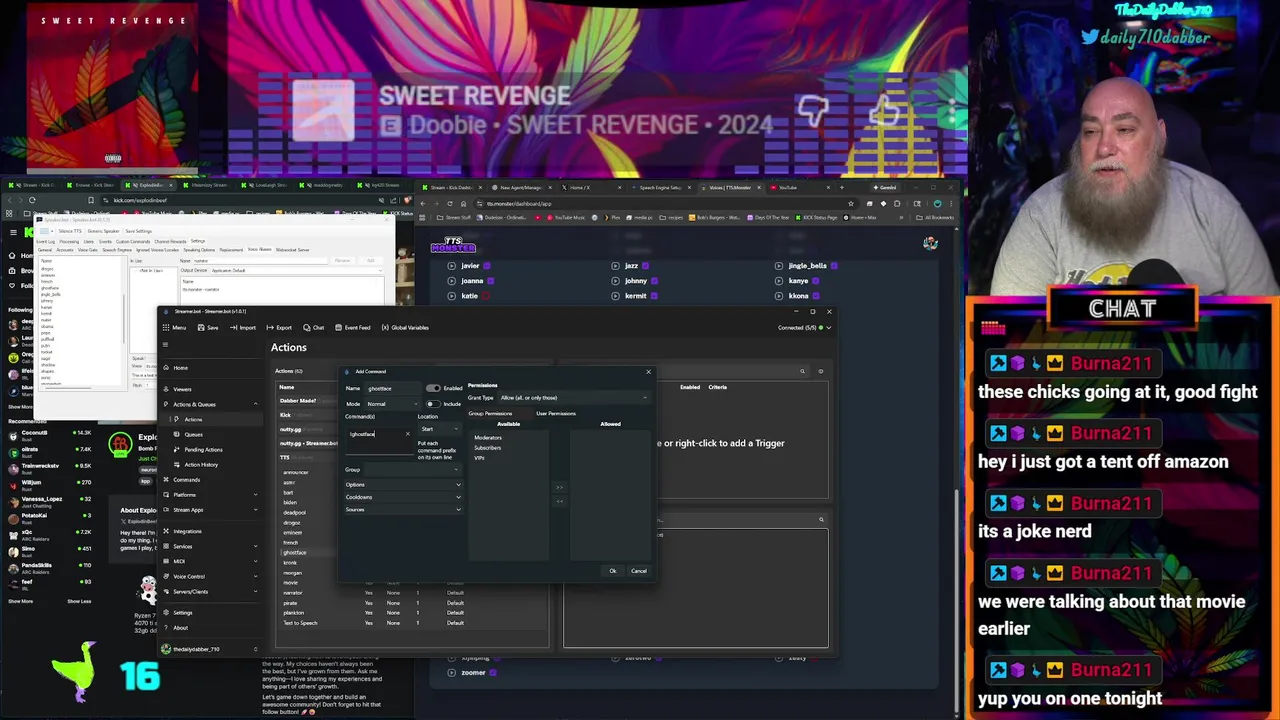Image resolution: width=1280 pixels, height=720 pixels.
Task: Click the TTS Monster profile avatar
Action: tap(930, 243)
